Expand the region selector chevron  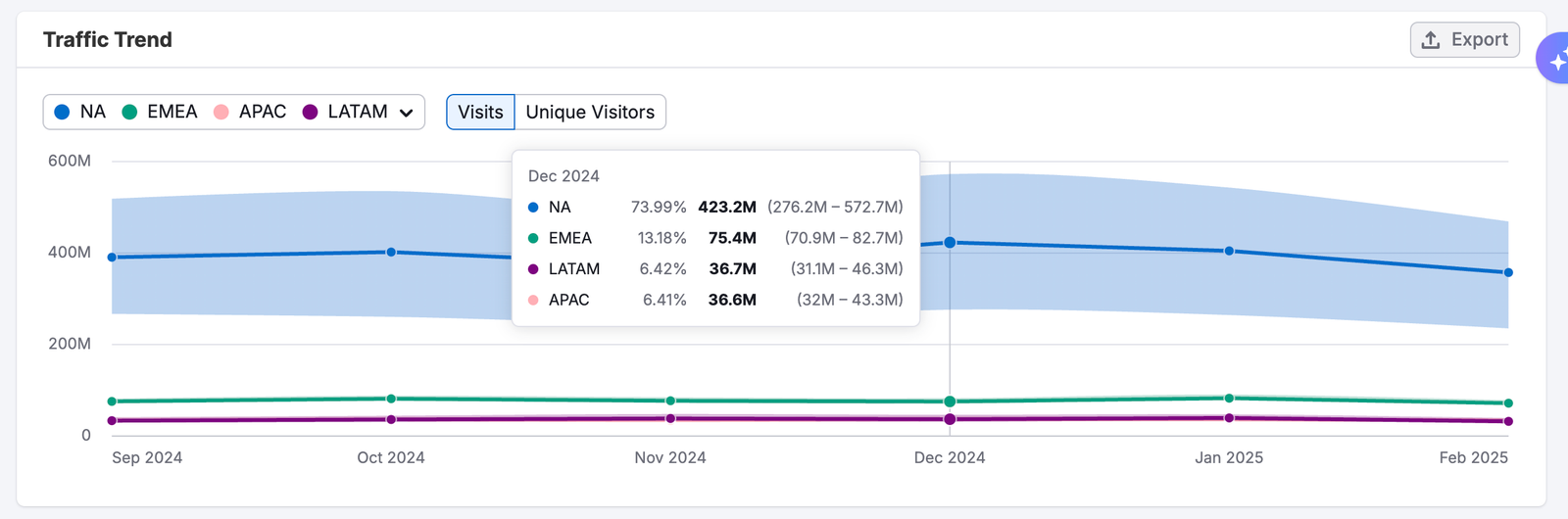click(x=407, y=113)
